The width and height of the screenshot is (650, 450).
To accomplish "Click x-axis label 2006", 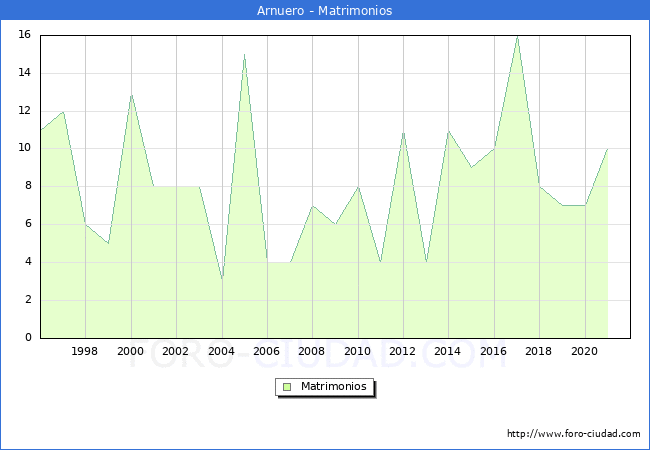I will [267, 351].
